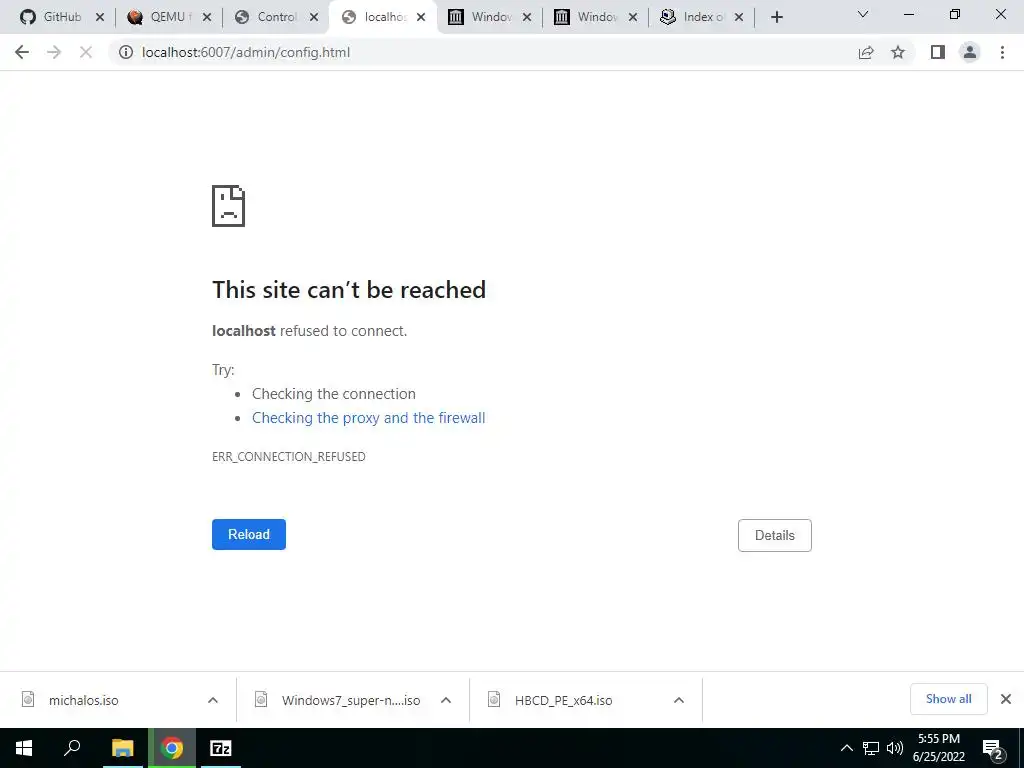View site information icon in address bar
This screenshot has height=768, width=1024.
(125, 52)
